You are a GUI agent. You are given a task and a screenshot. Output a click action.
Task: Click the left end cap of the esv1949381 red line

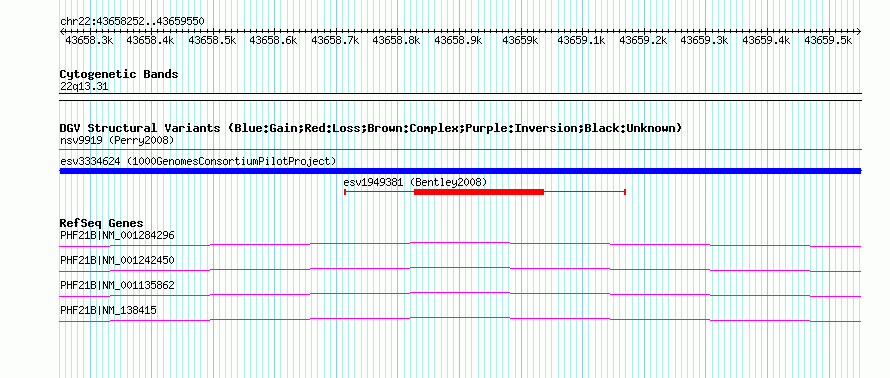pyautogui.click(x=345, y=192)
